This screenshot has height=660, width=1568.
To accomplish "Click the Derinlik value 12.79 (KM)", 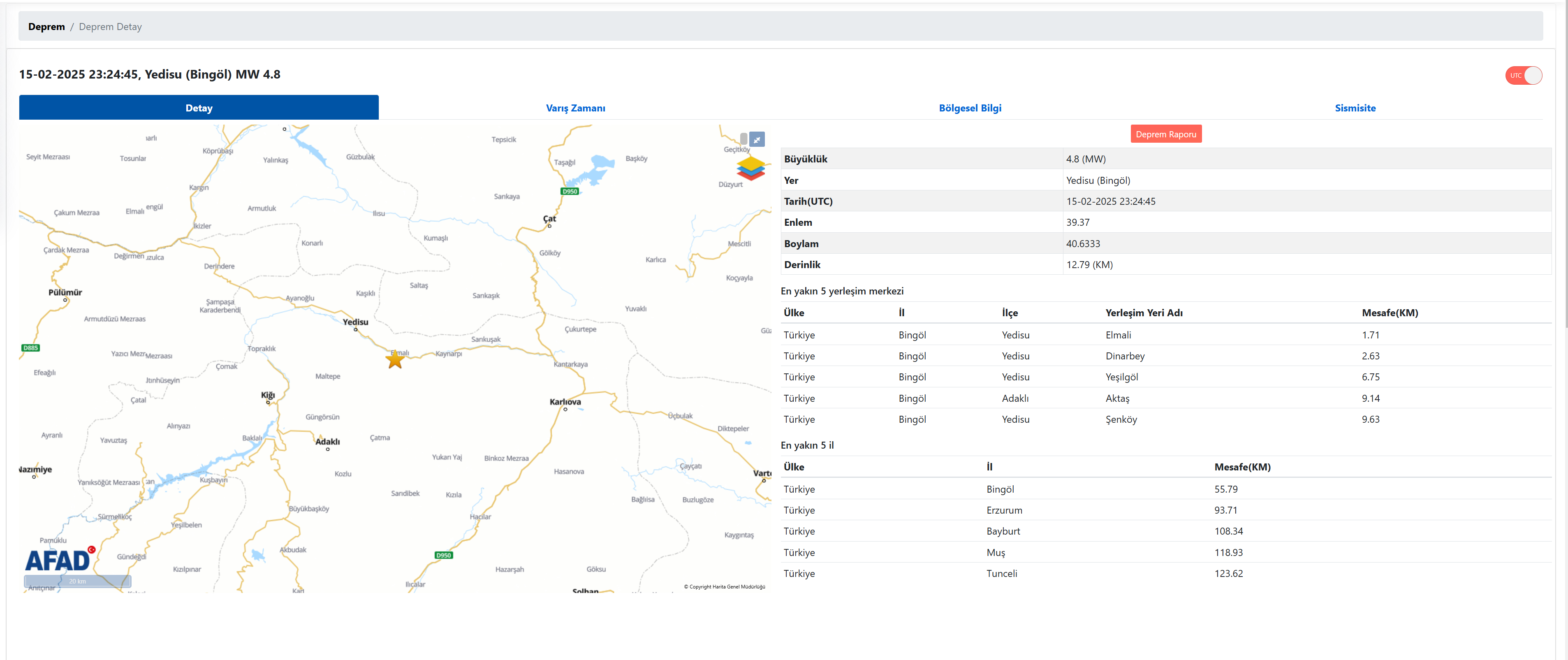I will (1089, 265).
